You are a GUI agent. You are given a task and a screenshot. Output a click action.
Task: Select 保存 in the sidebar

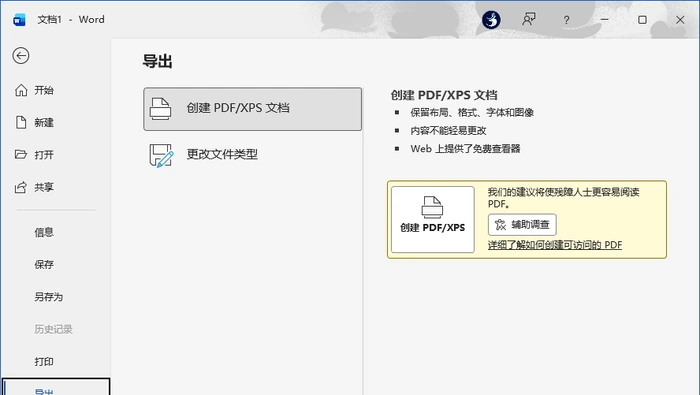(x=44, y=265)
